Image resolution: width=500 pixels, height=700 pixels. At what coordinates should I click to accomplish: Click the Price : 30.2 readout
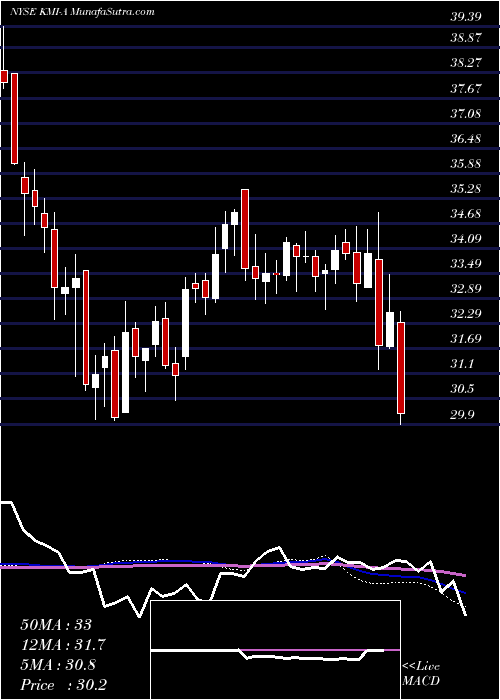63,685
